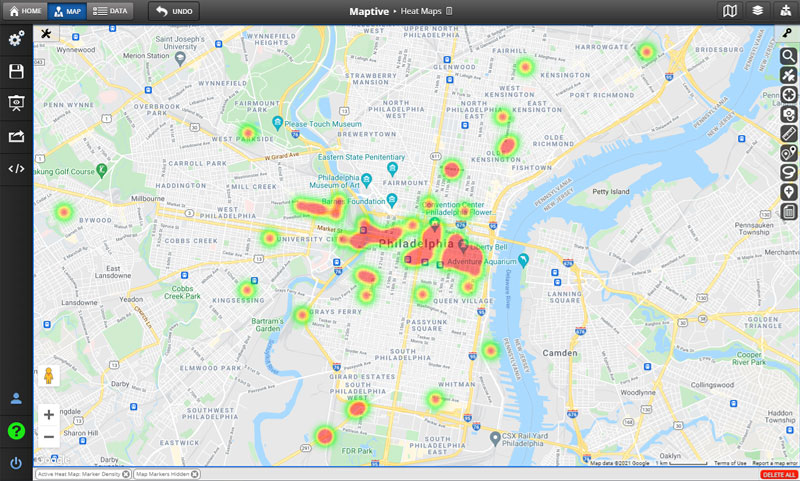This screenshot has height=481, width=800.
Task: Click the save floppy disk icon
Action: 16,72
